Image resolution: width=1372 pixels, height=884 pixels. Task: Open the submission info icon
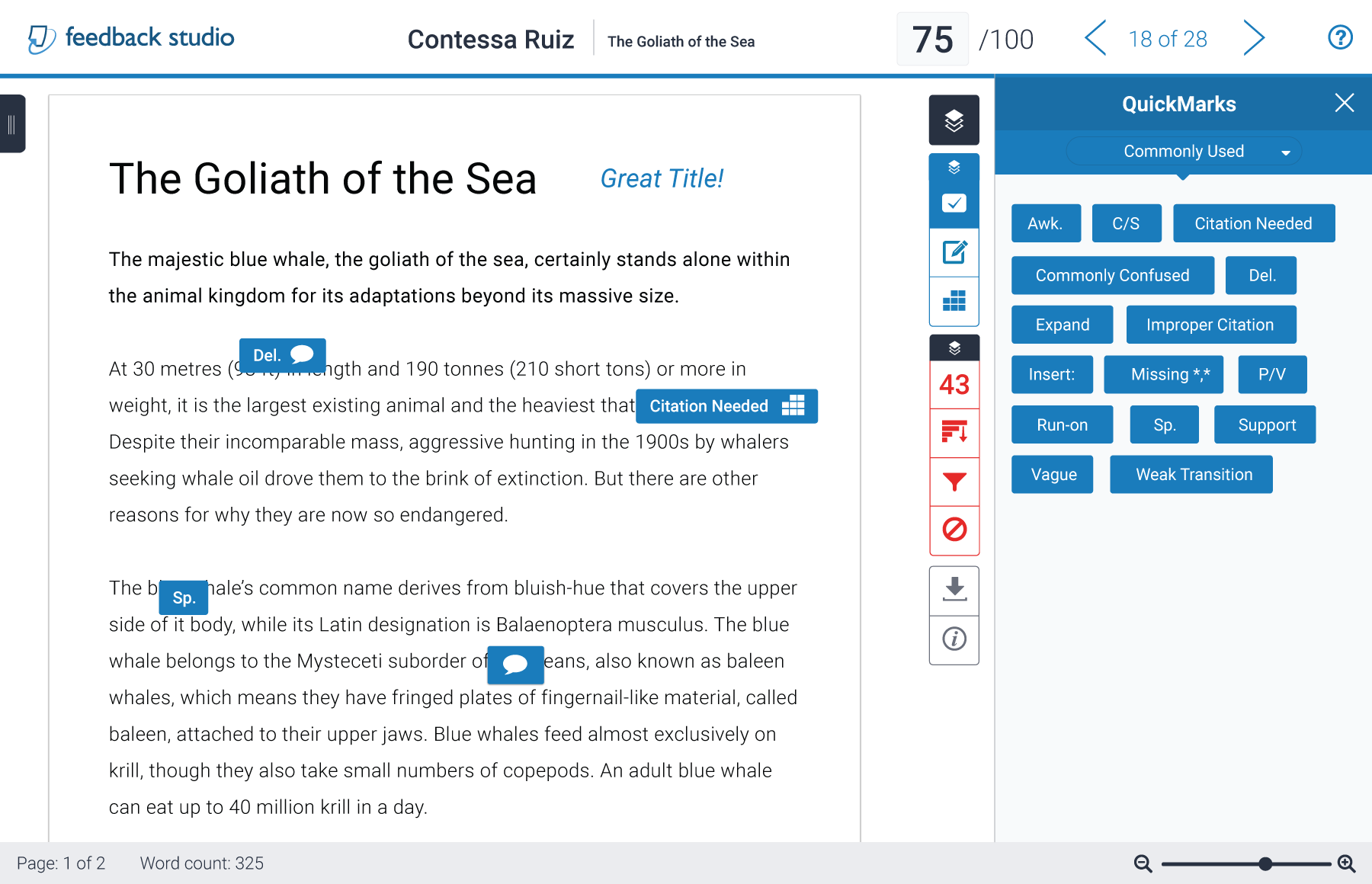pos(954,639)
